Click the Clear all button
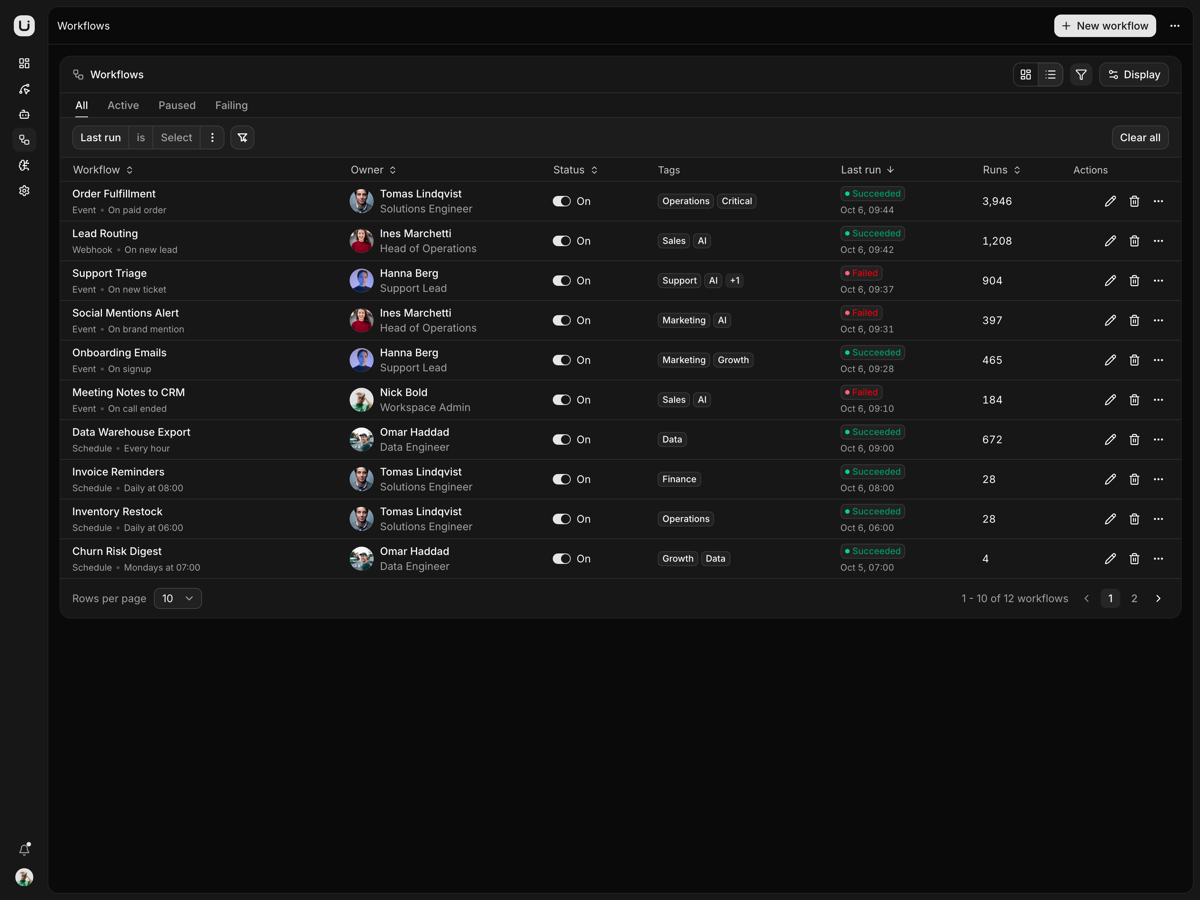The height and width of the screenshot is (900, 1200). [1140, 138]
